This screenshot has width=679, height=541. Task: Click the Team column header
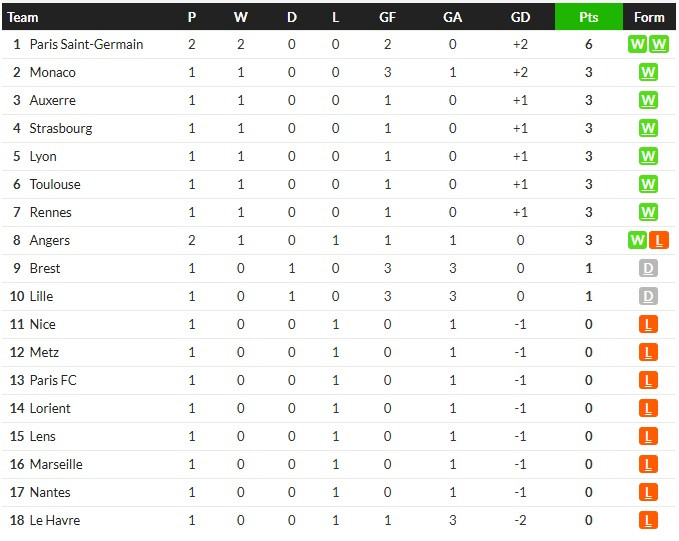click(23, 17)
